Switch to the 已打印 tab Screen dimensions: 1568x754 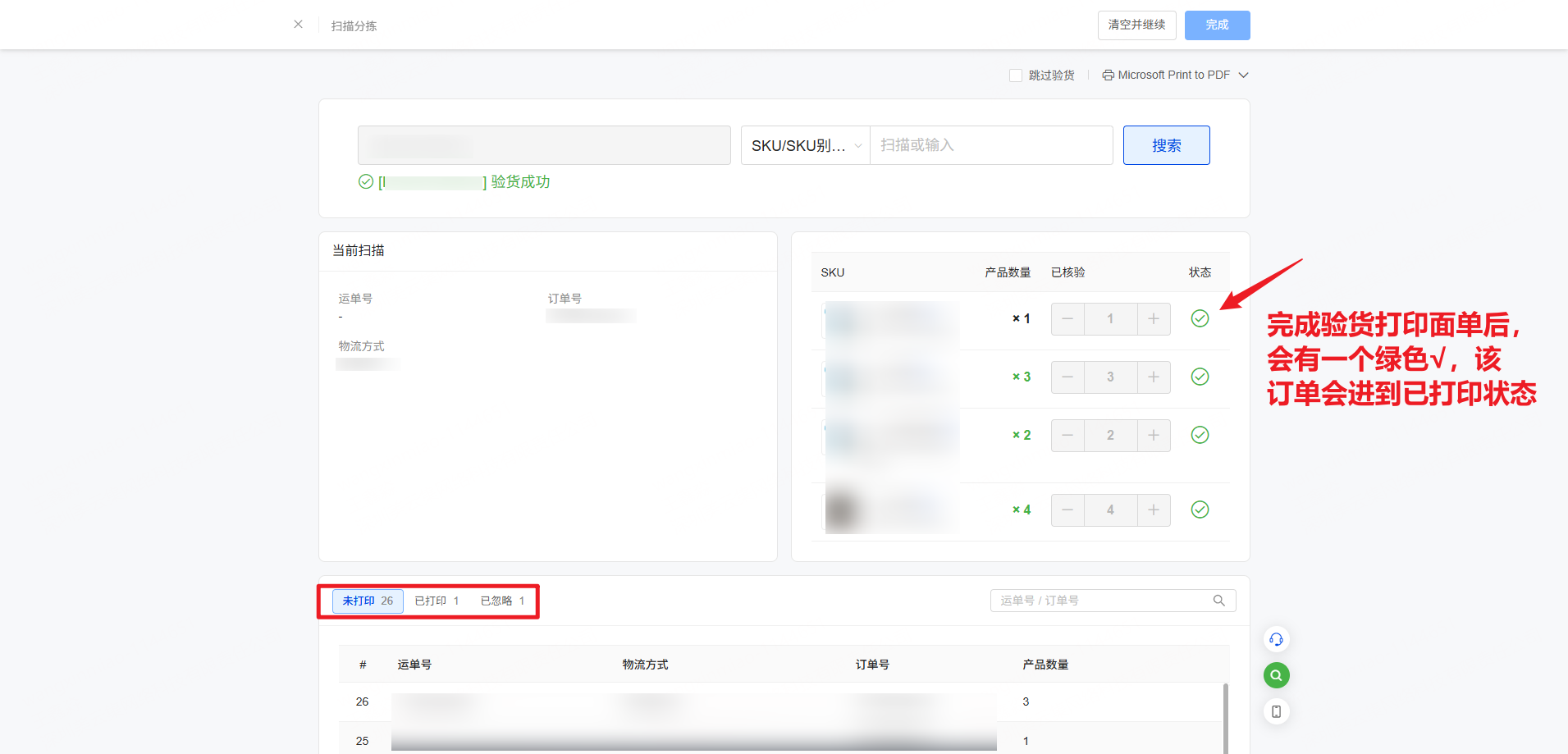pos(437,601)
